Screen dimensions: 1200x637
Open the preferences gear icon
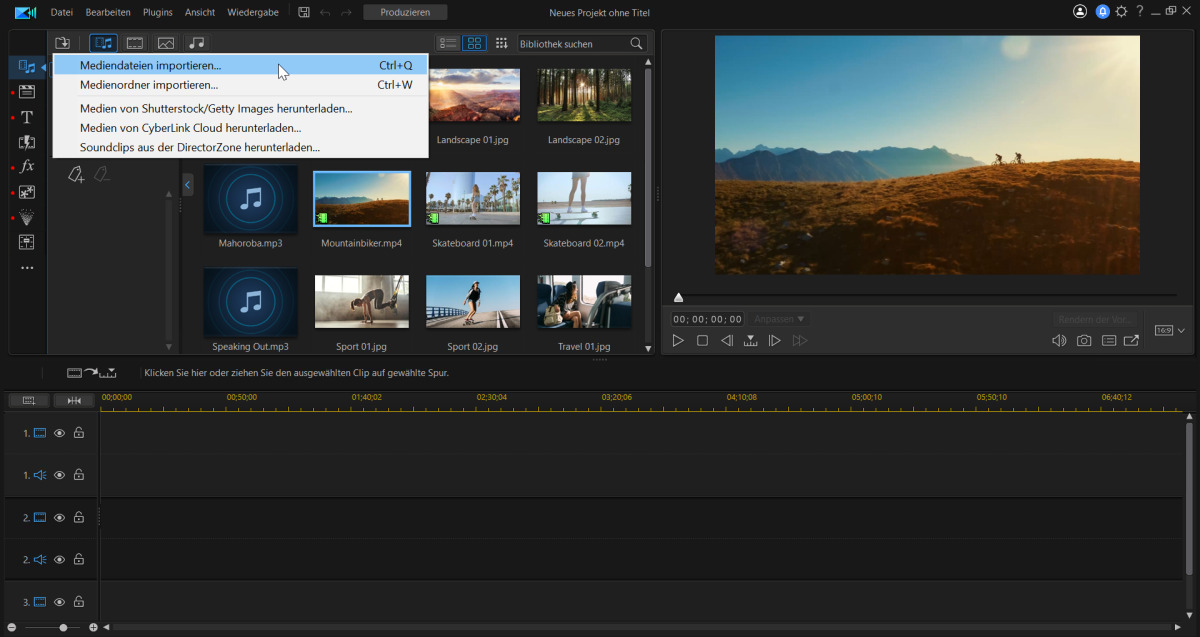tap(1122, 12)
